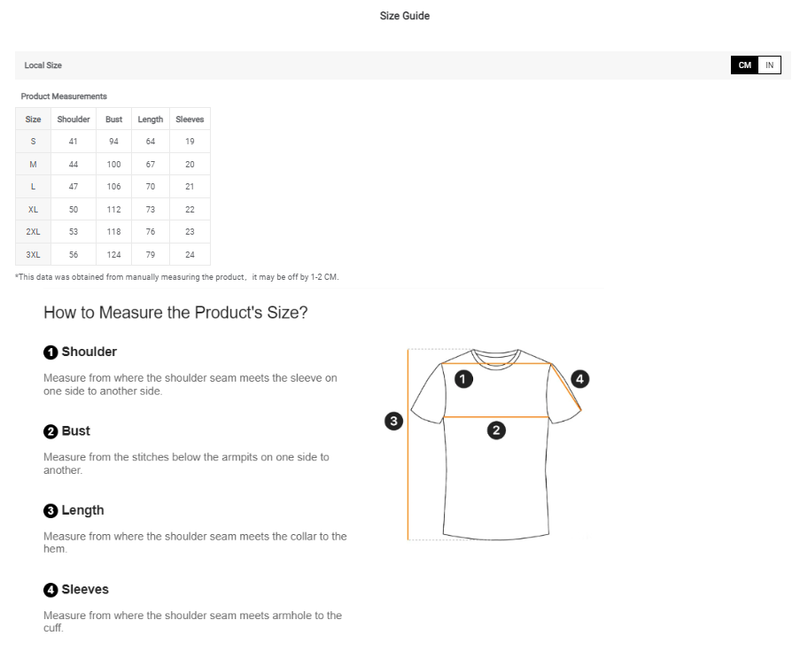
Task: Click the Bust heading's number 2 bullet
Action: click(50, 432)
